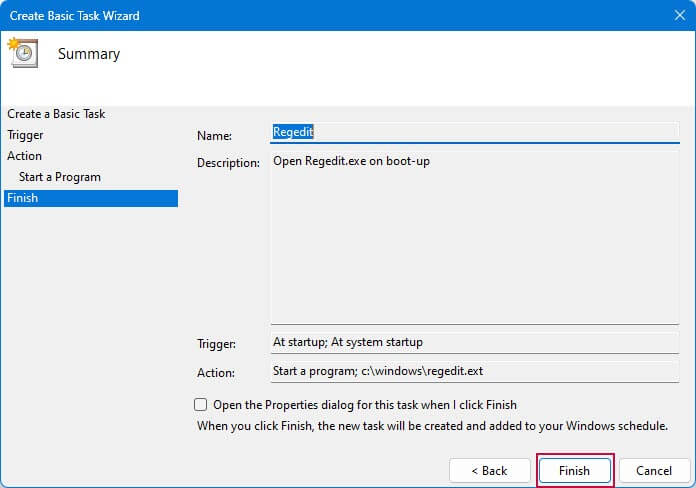Click the Properties dialog checkbox label text
The width and height of the screenshot is (696, 488).
(x=365, y=405)
